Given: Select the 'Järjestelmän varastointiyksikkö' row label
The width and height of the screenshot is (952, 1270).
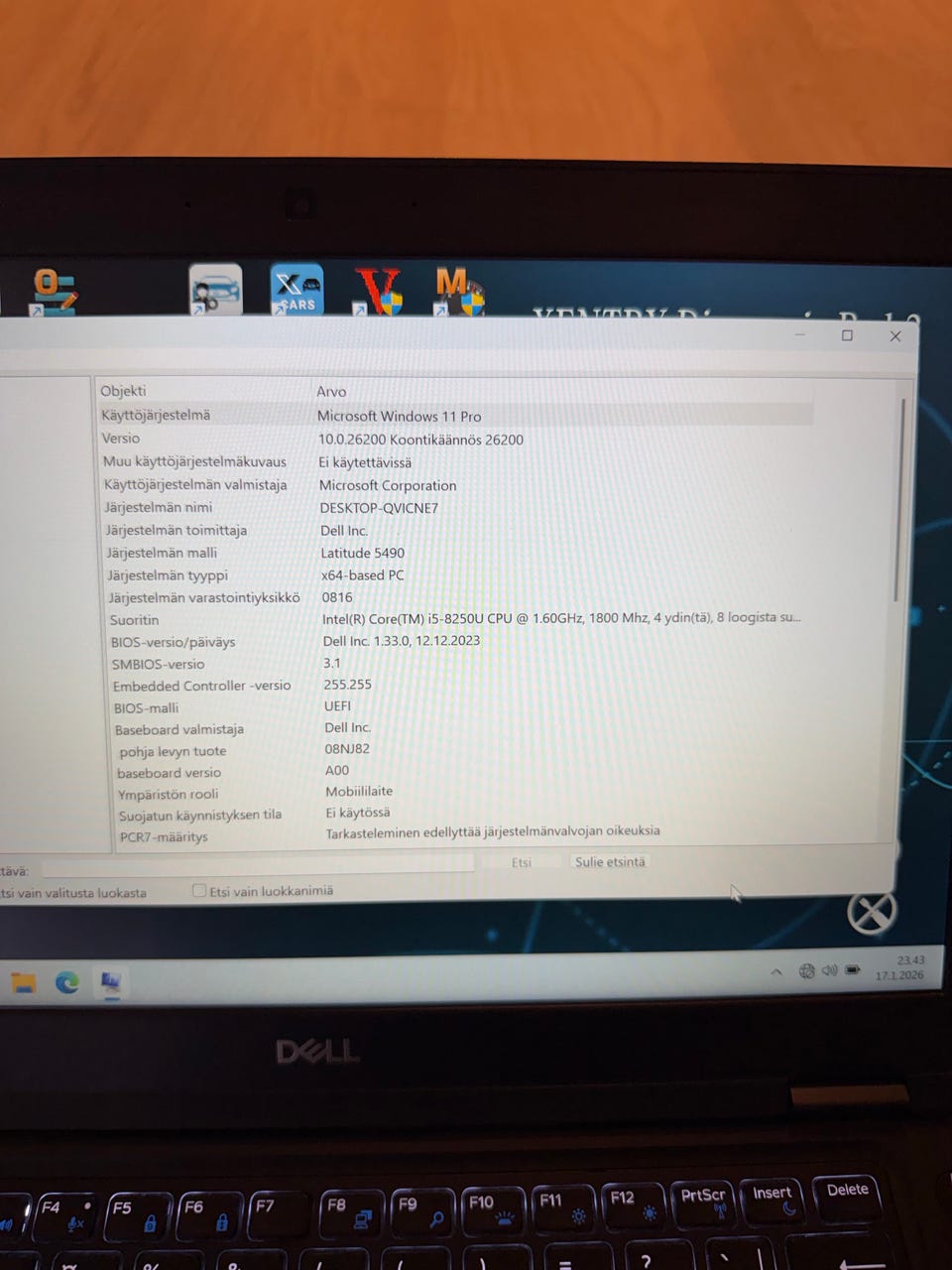Looking at the screenshot, I should coord(204,597).
